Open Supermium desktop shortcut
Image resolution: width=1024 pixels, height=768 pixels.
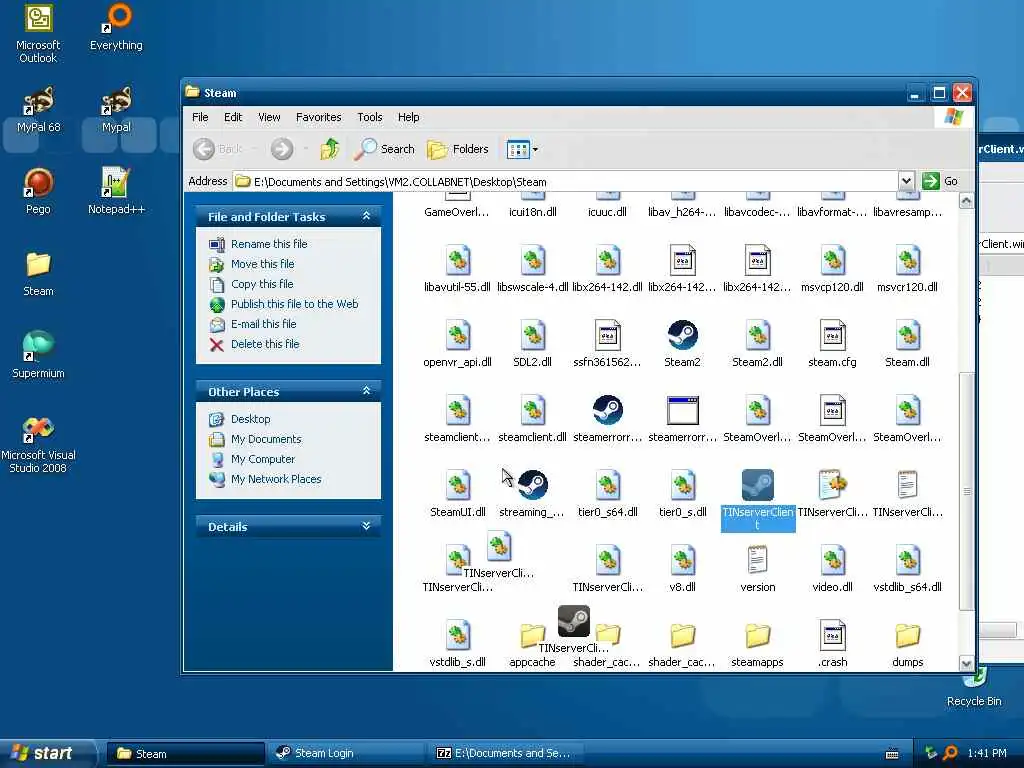[38, 355]
